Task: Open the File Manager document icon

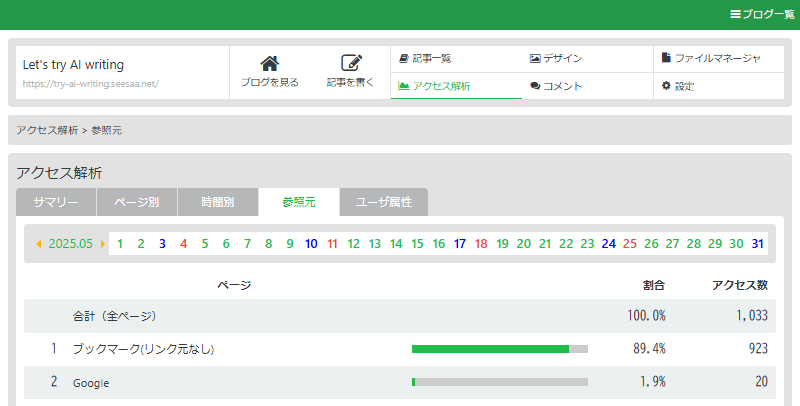Action: [666, 58]
